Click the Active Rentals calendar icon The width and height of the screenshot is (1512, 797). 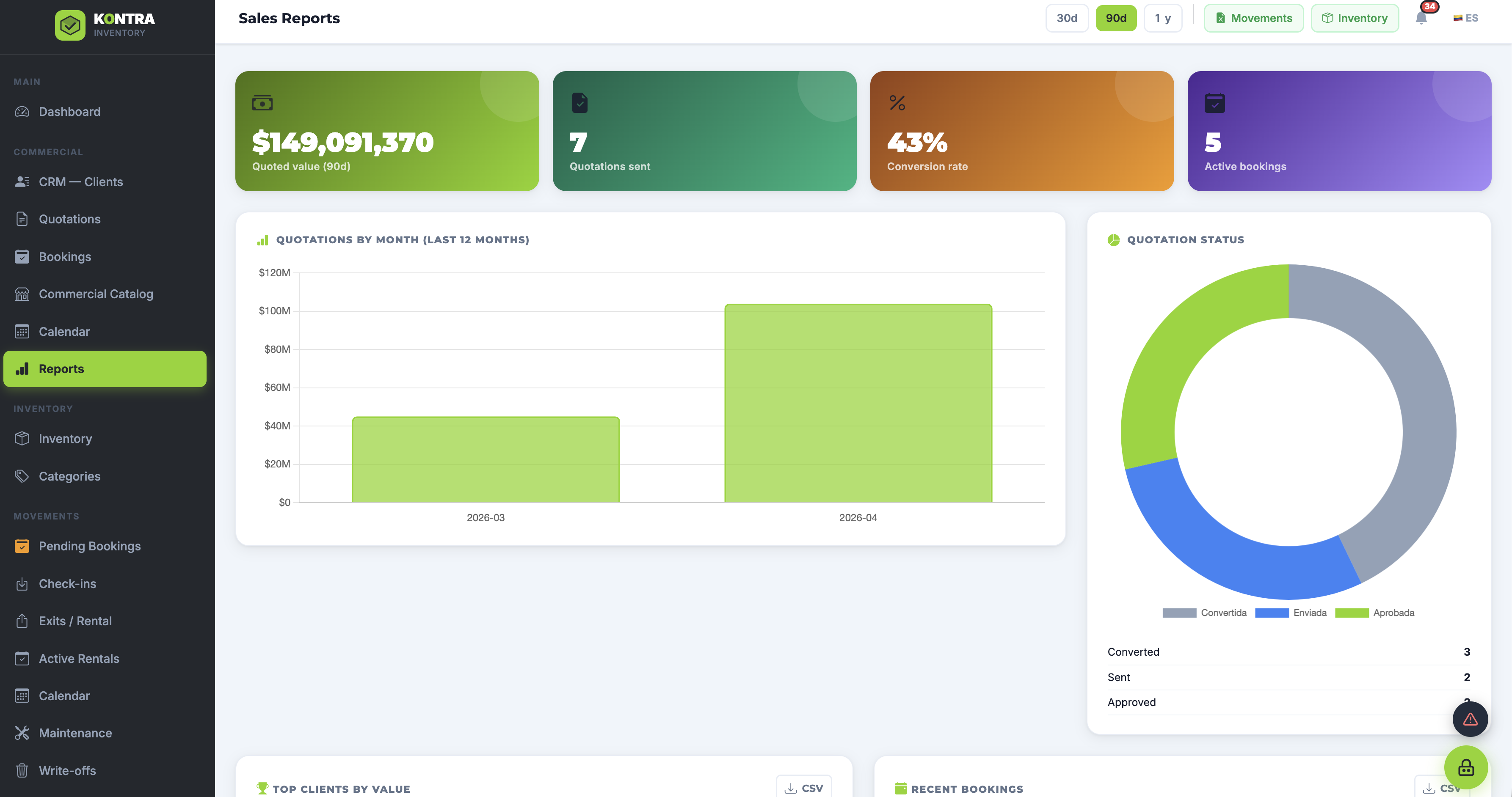[x=22, y=659]
